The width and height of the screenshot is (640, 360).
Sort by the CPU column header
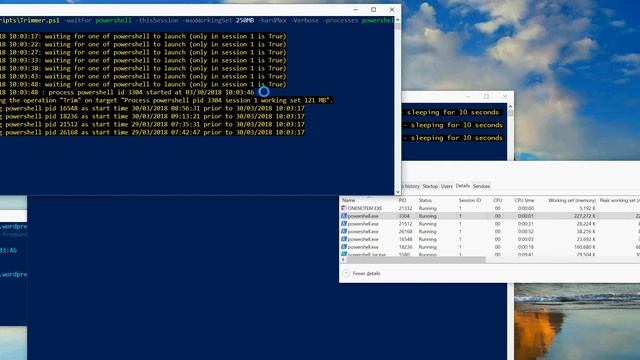(x=497, y=200)
